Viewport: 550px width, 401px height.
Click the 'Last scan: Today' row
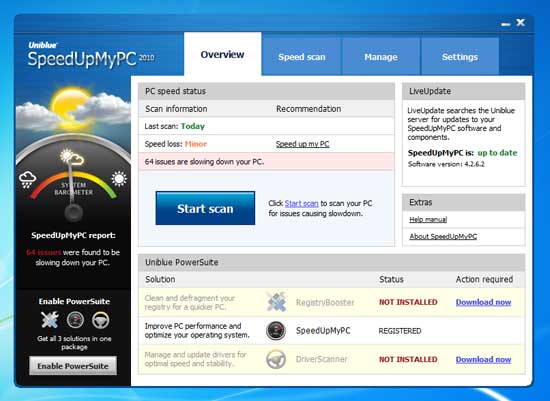(x=267, y=126)
